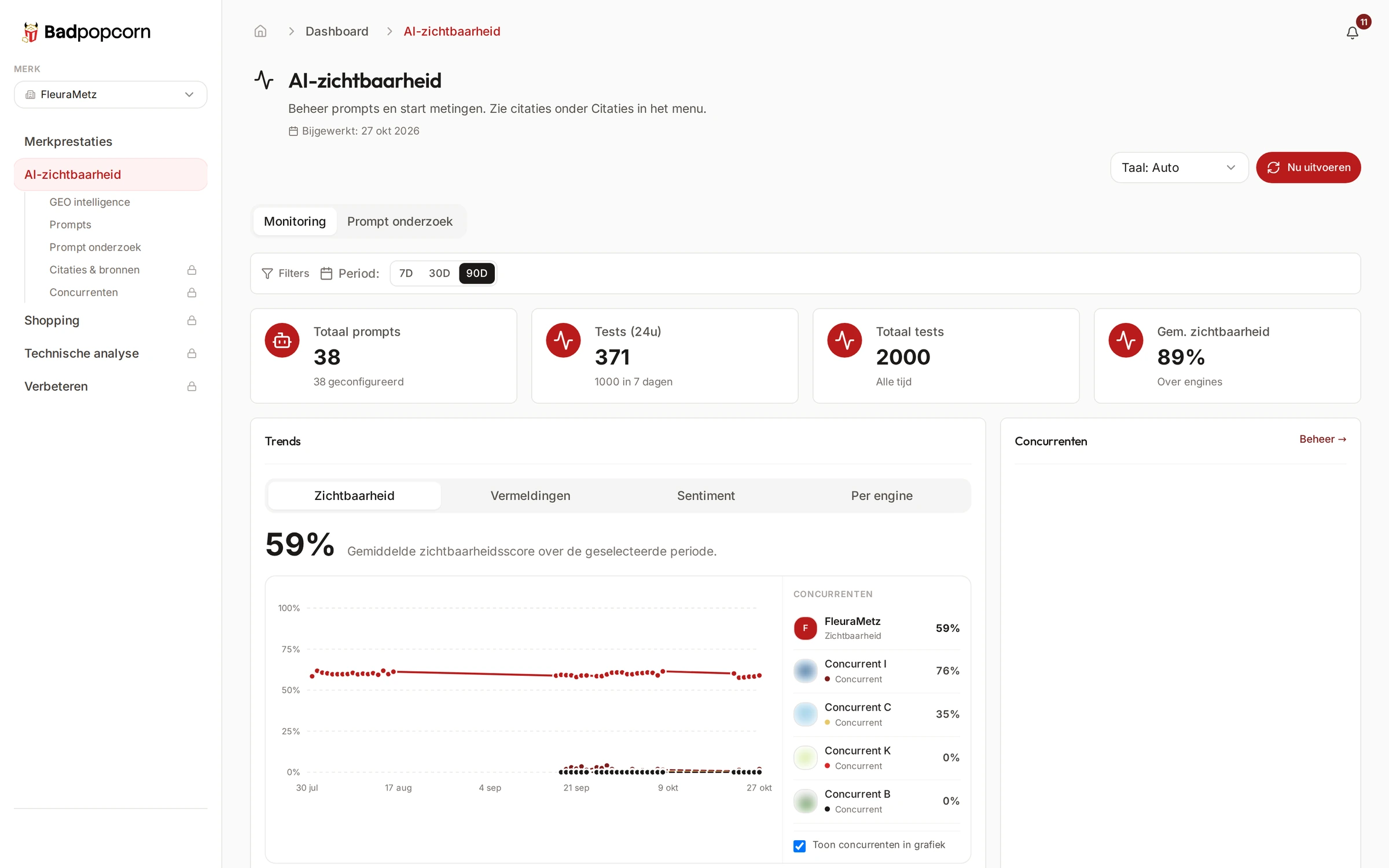Click the pulse icon on Tests (24u) card

(x=563, y=340)
